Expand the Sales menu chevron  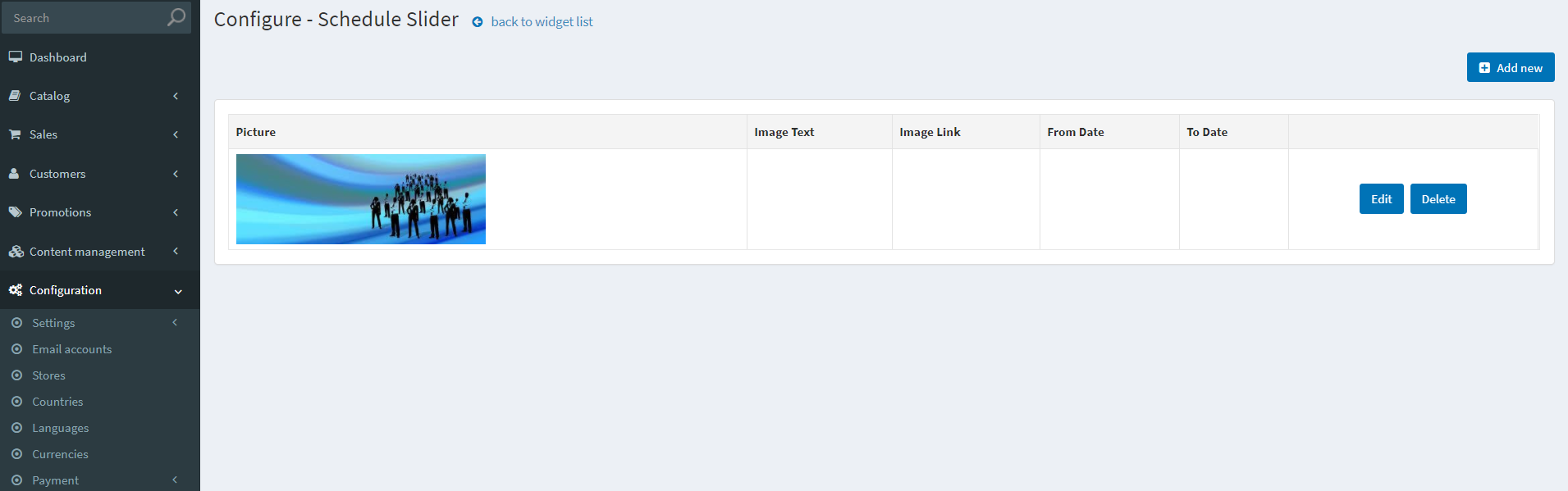tap(176, 134)
